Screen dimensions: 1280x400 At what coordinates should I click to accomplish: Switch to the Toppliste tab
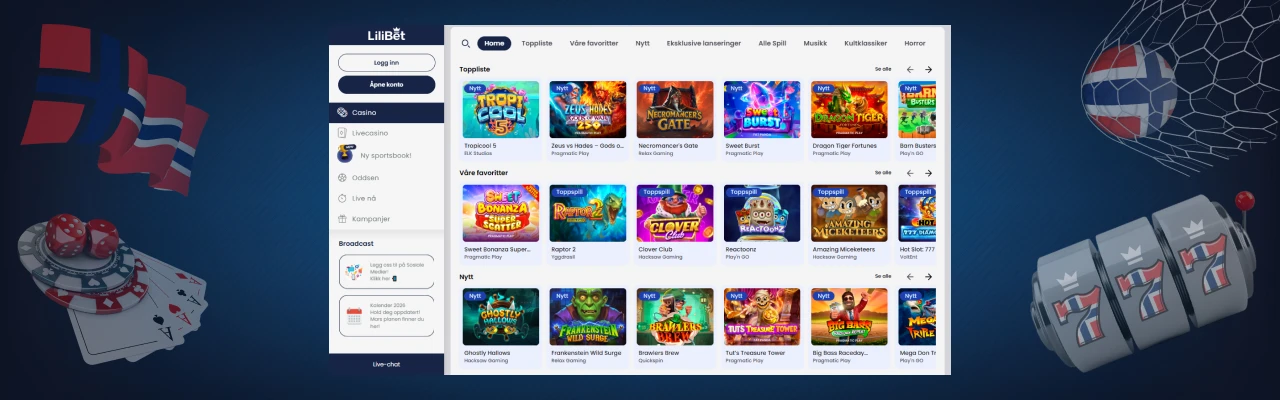coord(537,44)
